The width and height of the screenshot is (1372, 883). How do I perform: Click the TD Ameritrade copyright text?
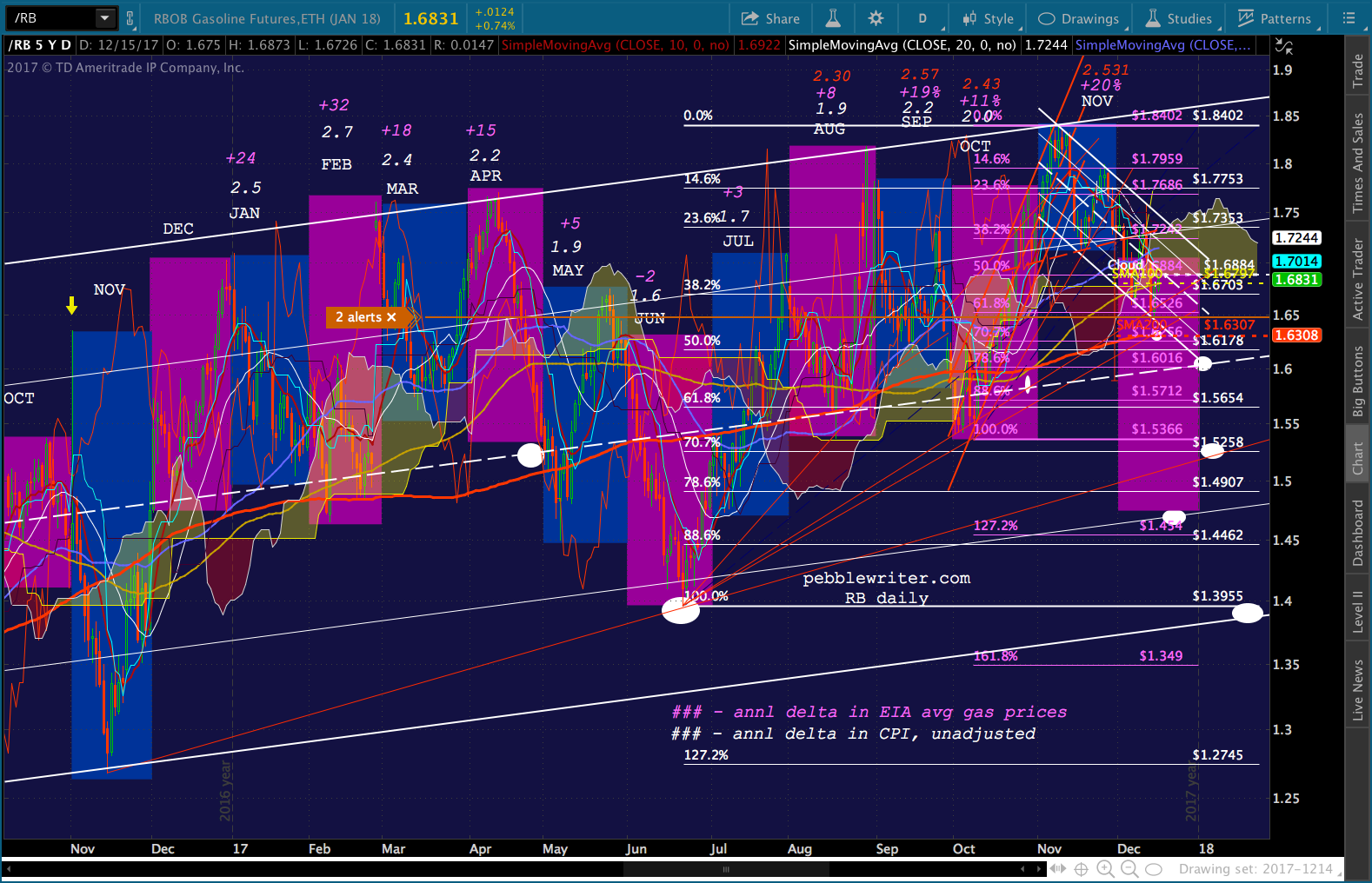[126, 68]
